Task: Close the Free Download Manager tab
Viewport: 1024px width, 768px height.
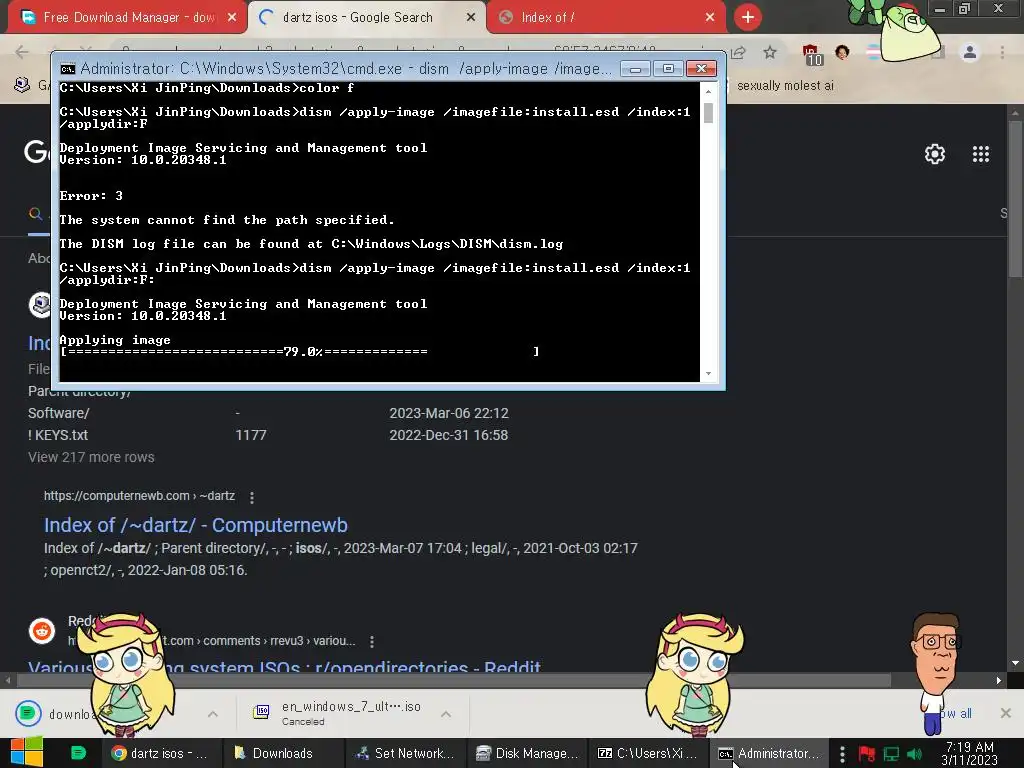Action: pyautogui.click(x=232, y=18)
